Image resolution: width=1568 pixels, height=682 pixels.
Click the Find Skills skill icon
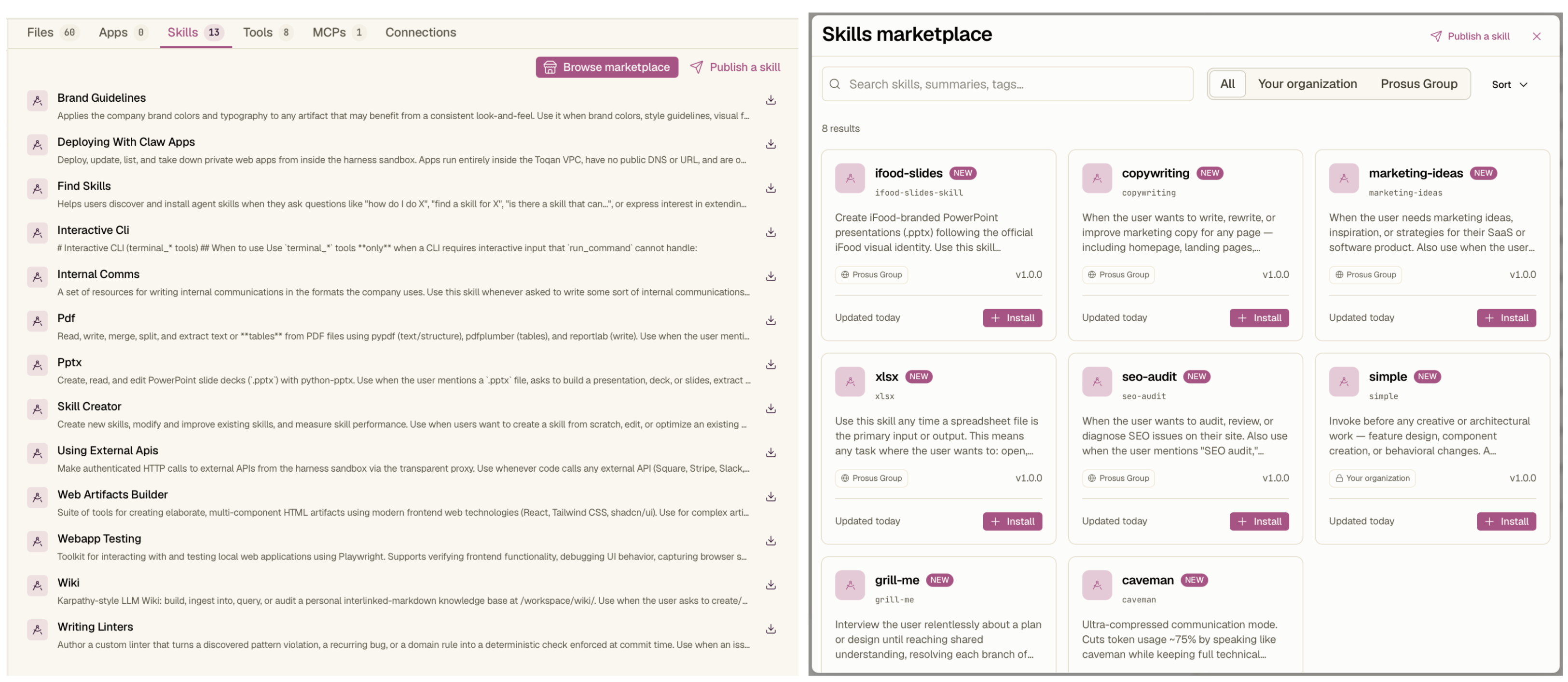tap(37, 189)
